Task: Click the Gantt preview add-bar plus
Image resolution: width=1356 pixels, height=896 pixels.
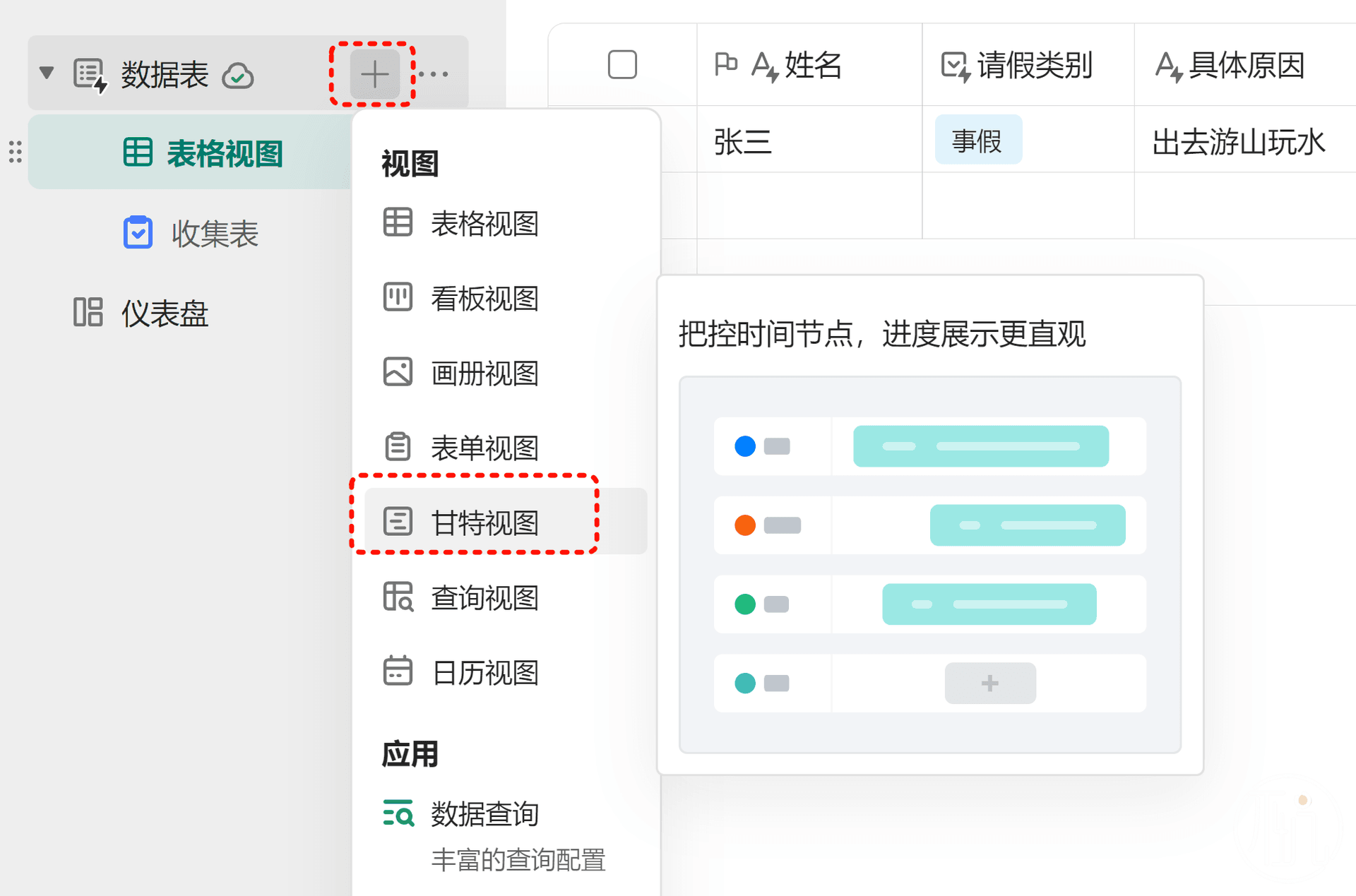Action: point(990,683)
